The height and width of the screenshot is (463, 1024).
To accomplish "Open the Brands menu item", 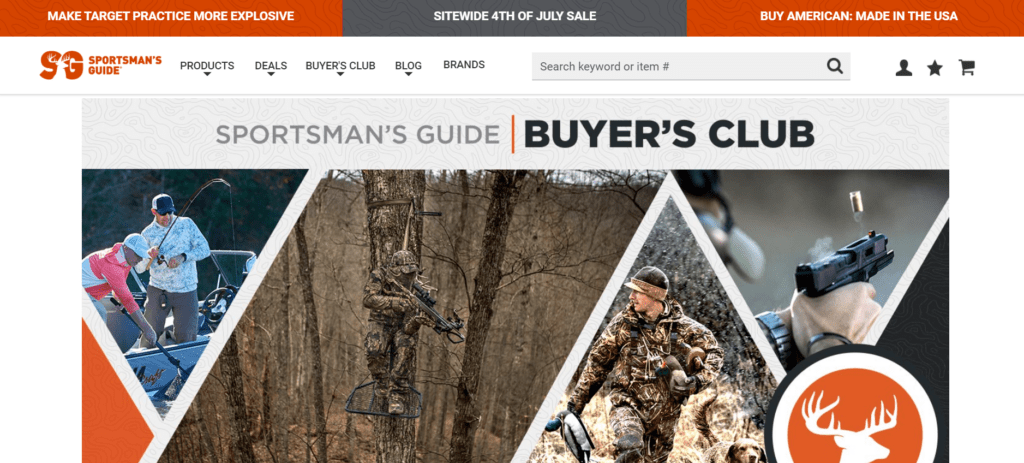I will (464, 65).
